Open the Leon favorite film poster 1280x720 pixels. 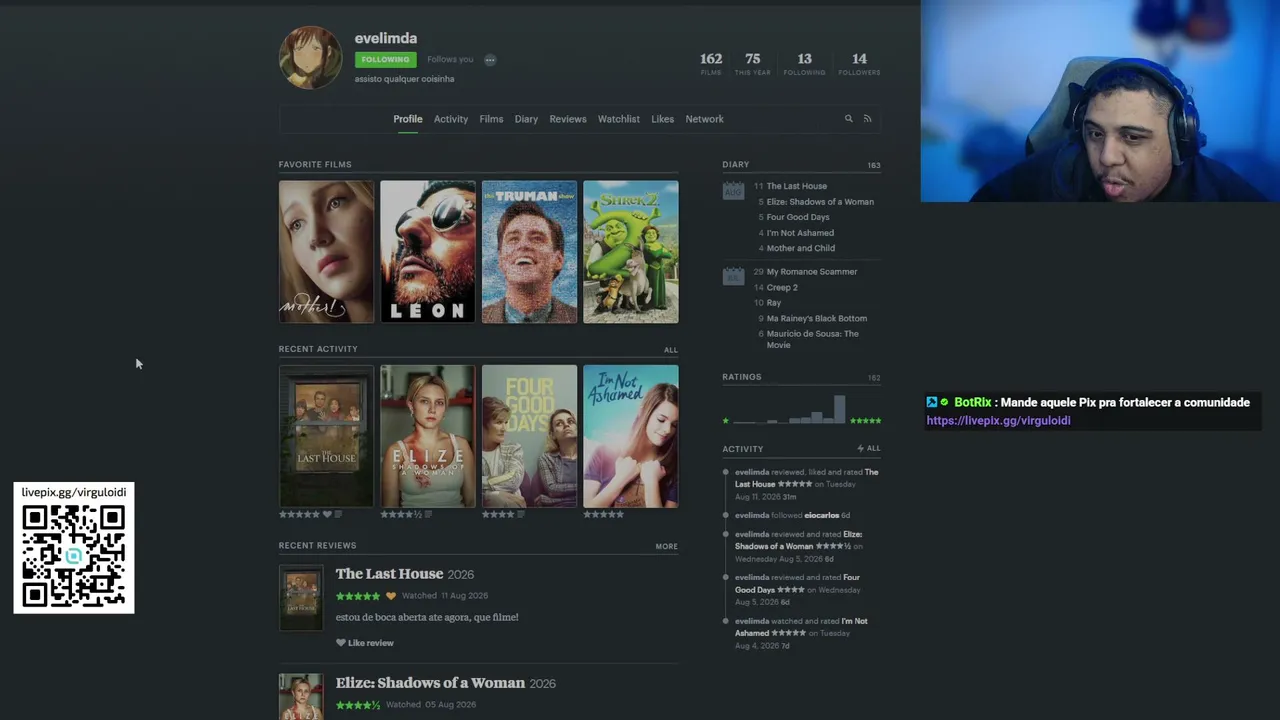pos(428,252)
